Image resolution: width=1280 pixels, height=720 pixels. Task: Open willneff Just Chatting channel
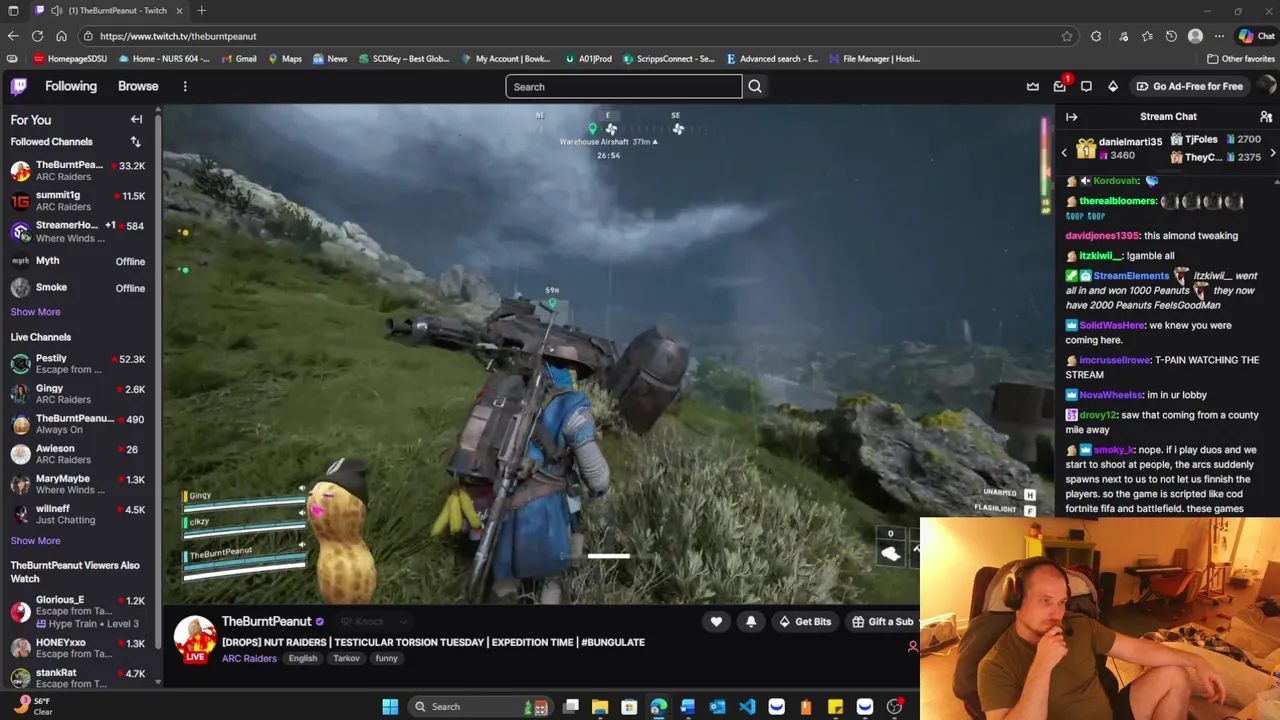[x=78, y=514]
